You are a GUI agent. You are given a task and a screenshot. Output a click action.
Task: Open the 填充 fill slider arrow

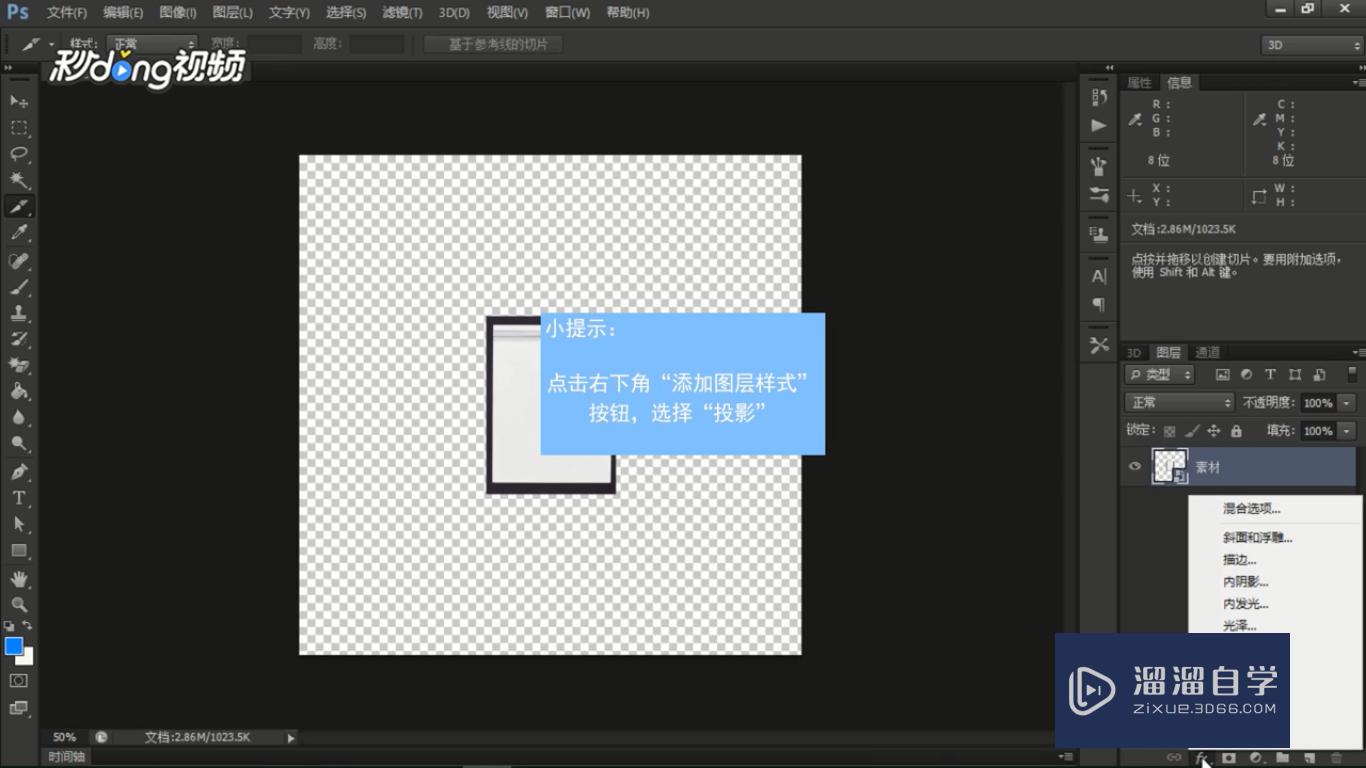(1347, 431)
